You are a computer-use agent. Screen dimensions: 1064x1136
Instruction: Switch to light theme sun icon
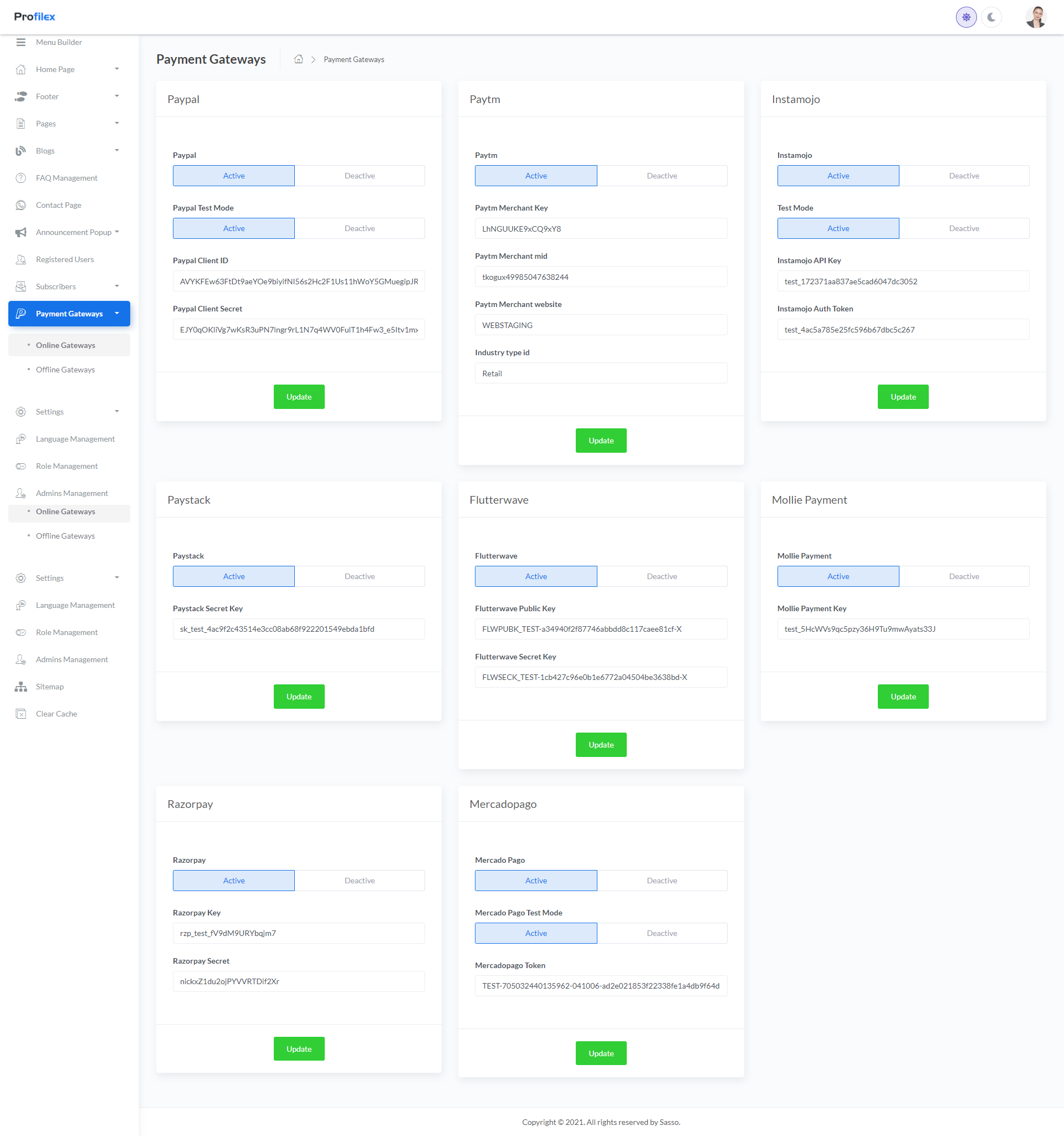click(x=966, y=17)
